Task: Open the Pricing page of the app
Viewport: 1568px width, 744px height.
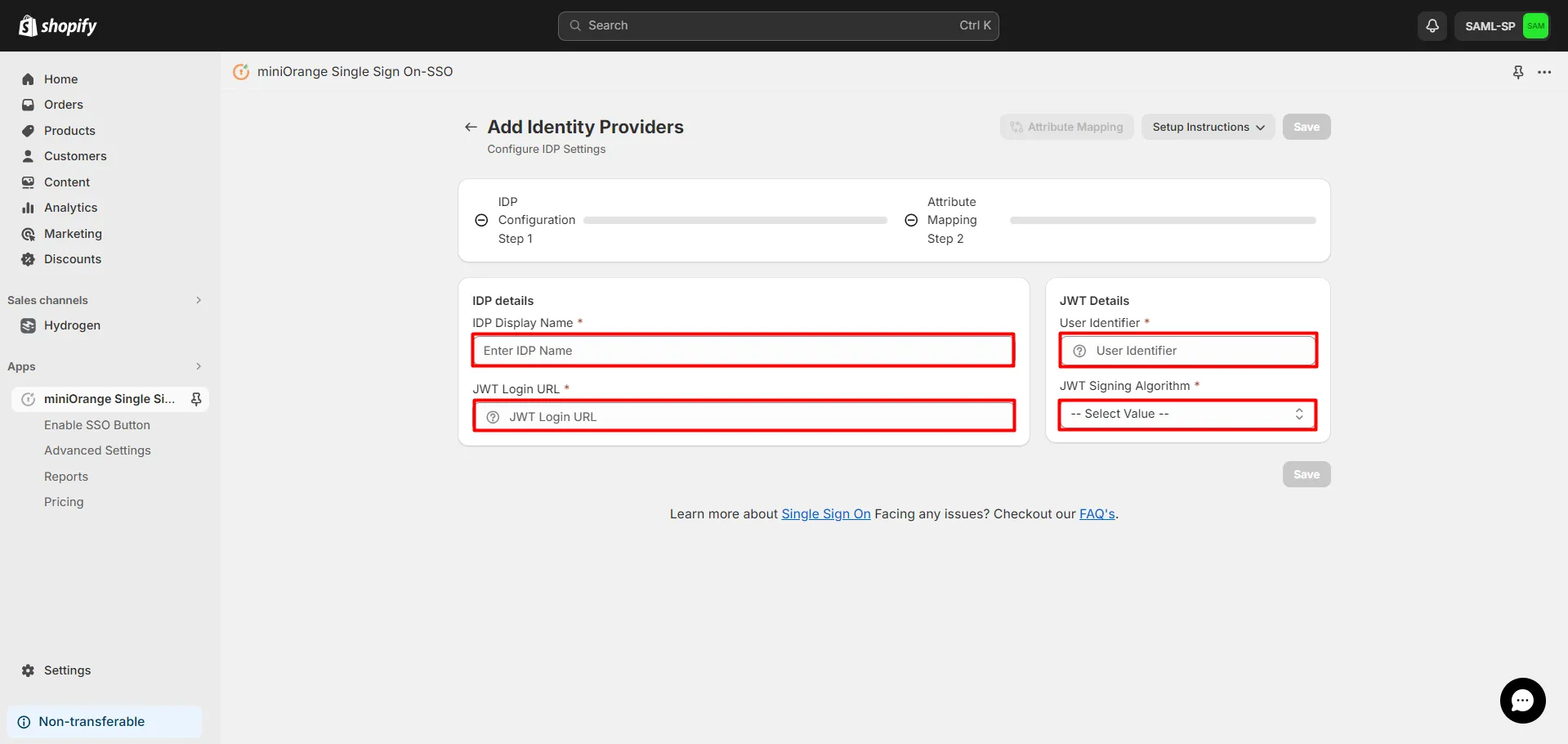Action: 64,501
